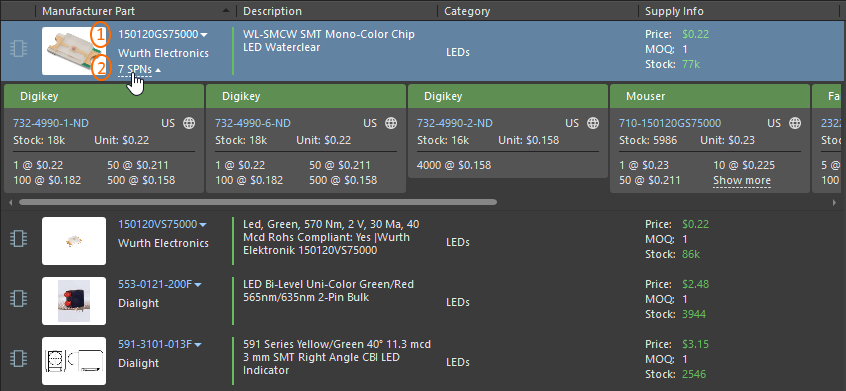This screenshot has width=846, height=391.
Task: Open dropdown arrow next to 553-0121-200F
Action: click(x=197, y=285)
